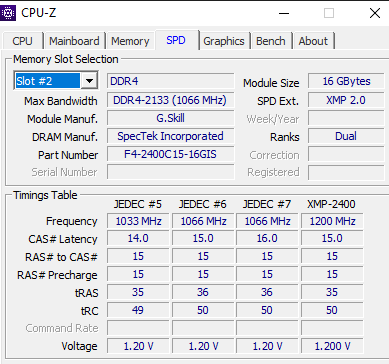Click the Frequency row label
This screenshot has height=364, width=389.
pyautogui.click(x=72, y=221)
